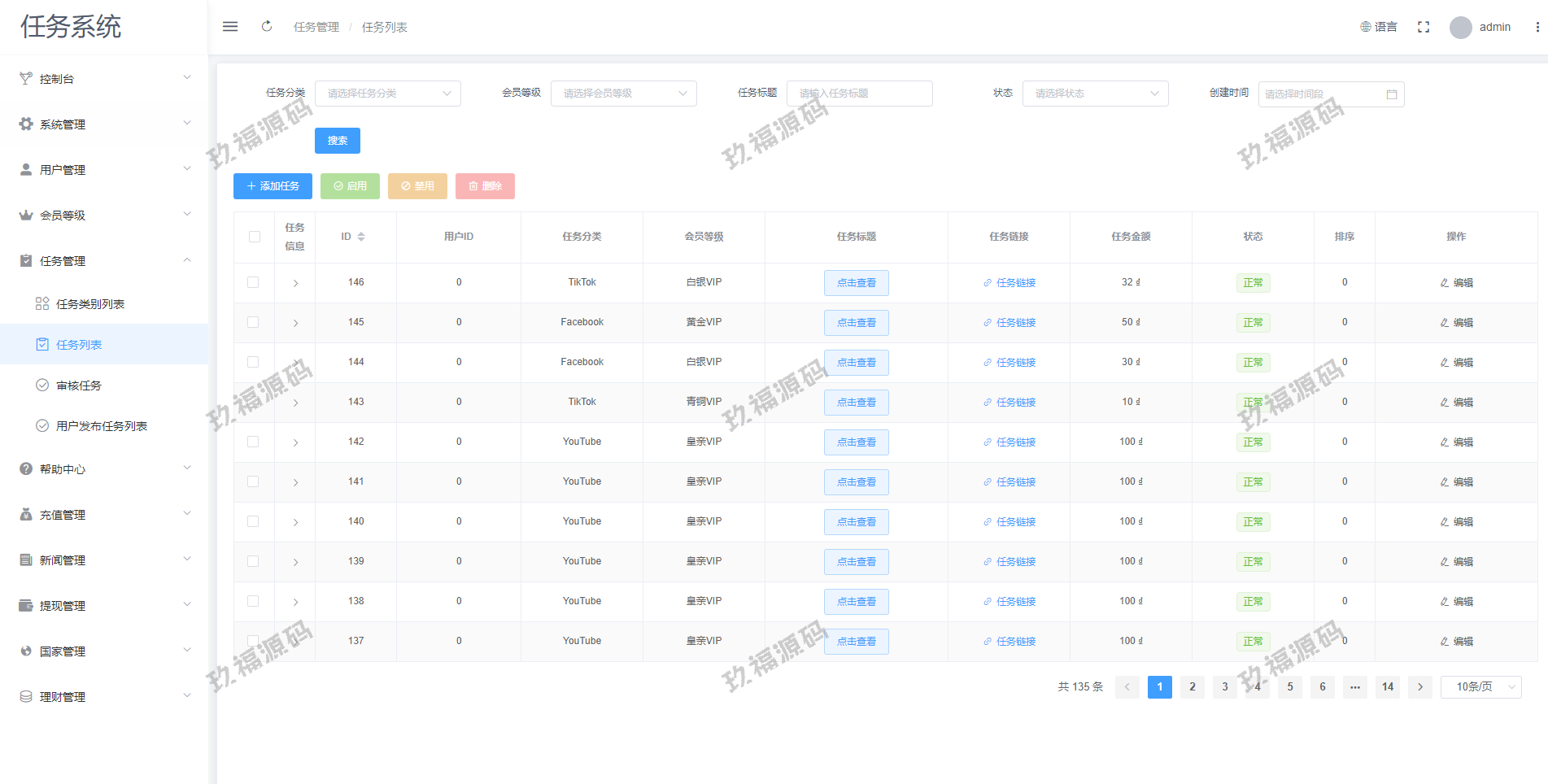This screenshot has width=1548, height=784.
Task: Open the language globe icon
Action: (1366, 27)
